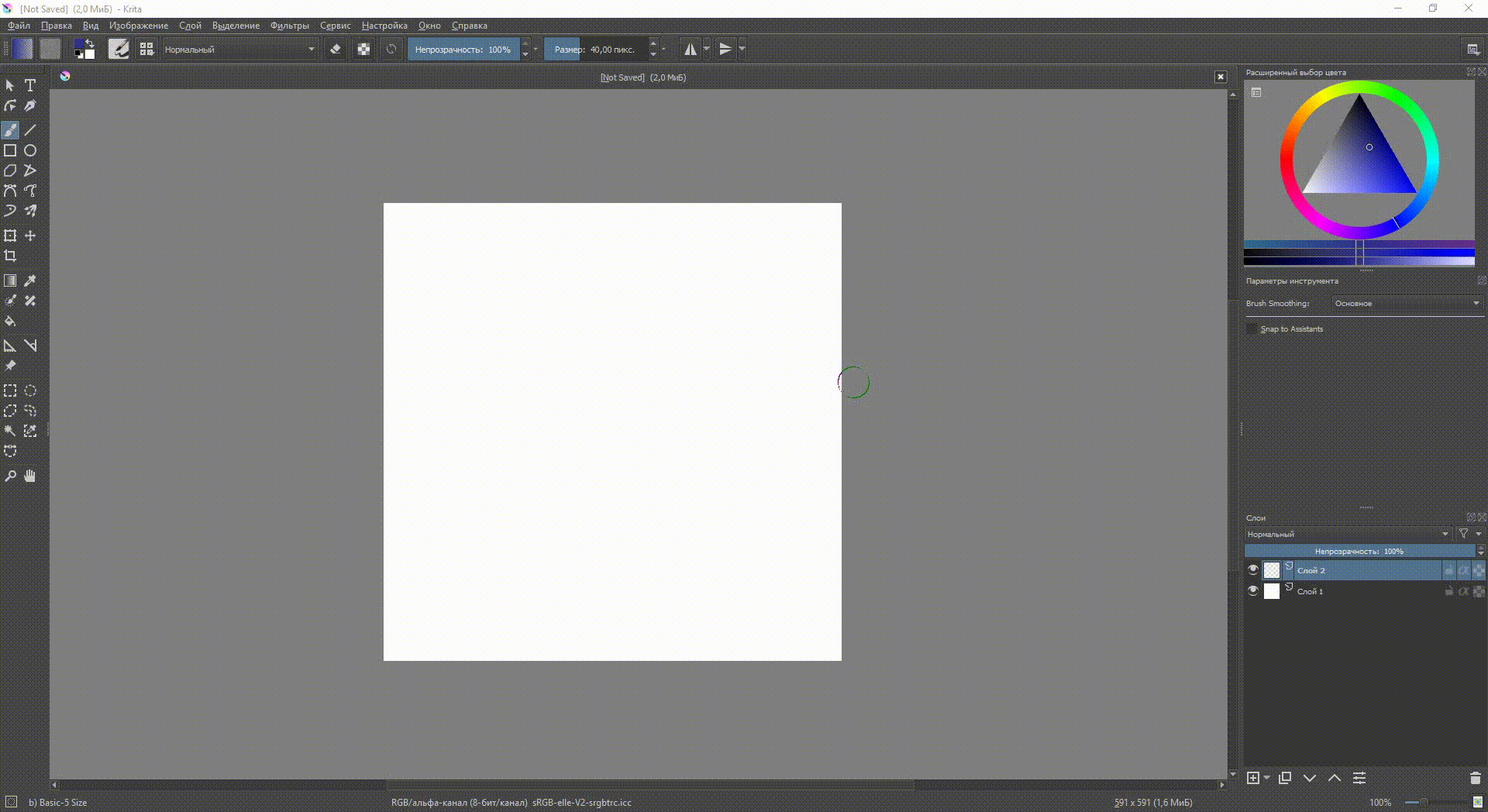Image resolution: width=1488 pixels, height=812 pixels.
Task: Select the Move tool
Action: click(x=30, y=236)
